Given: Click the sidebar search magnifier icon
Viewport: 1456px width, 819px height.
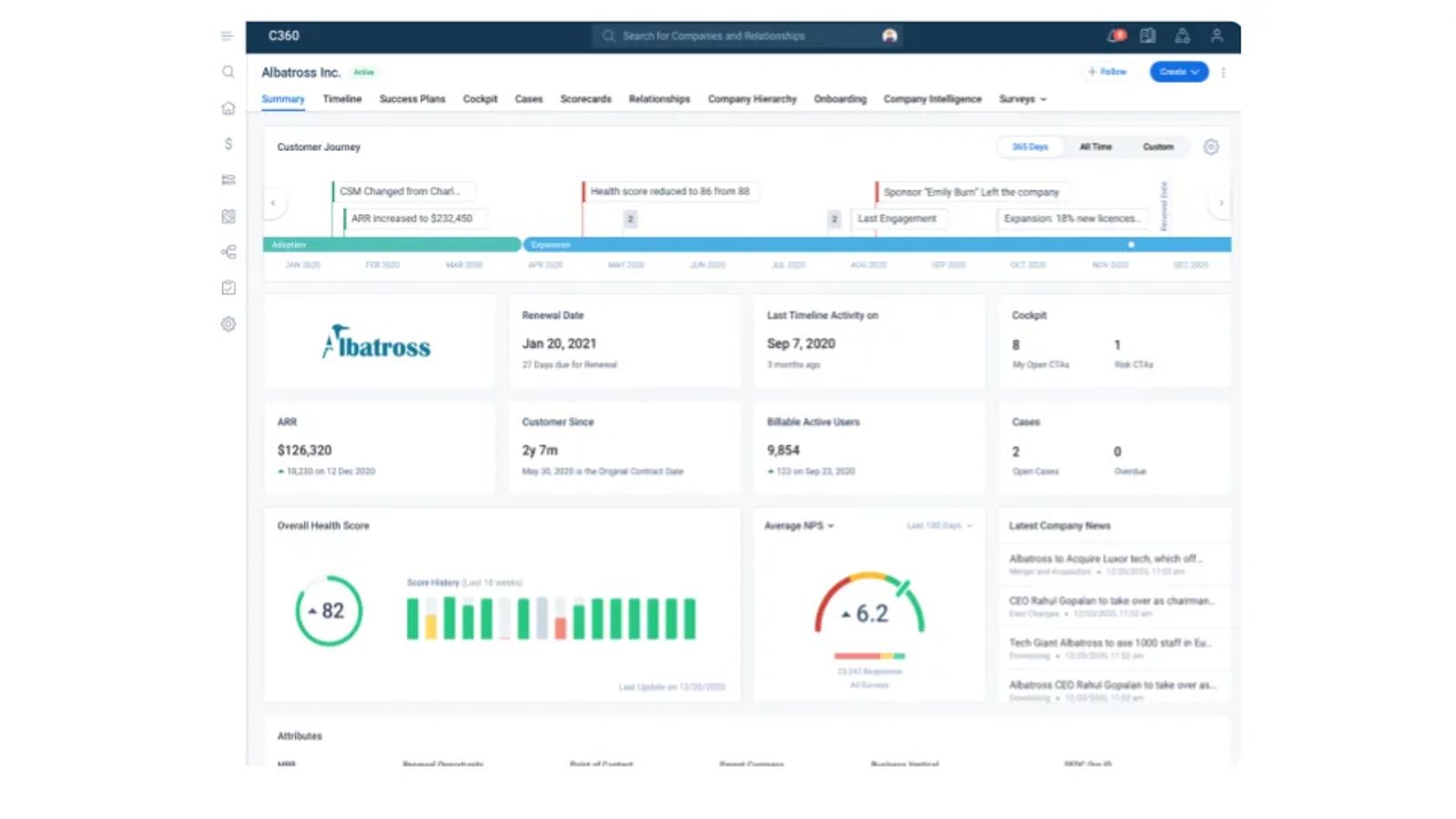Looking at the screenshot, I should click(228, 72).
